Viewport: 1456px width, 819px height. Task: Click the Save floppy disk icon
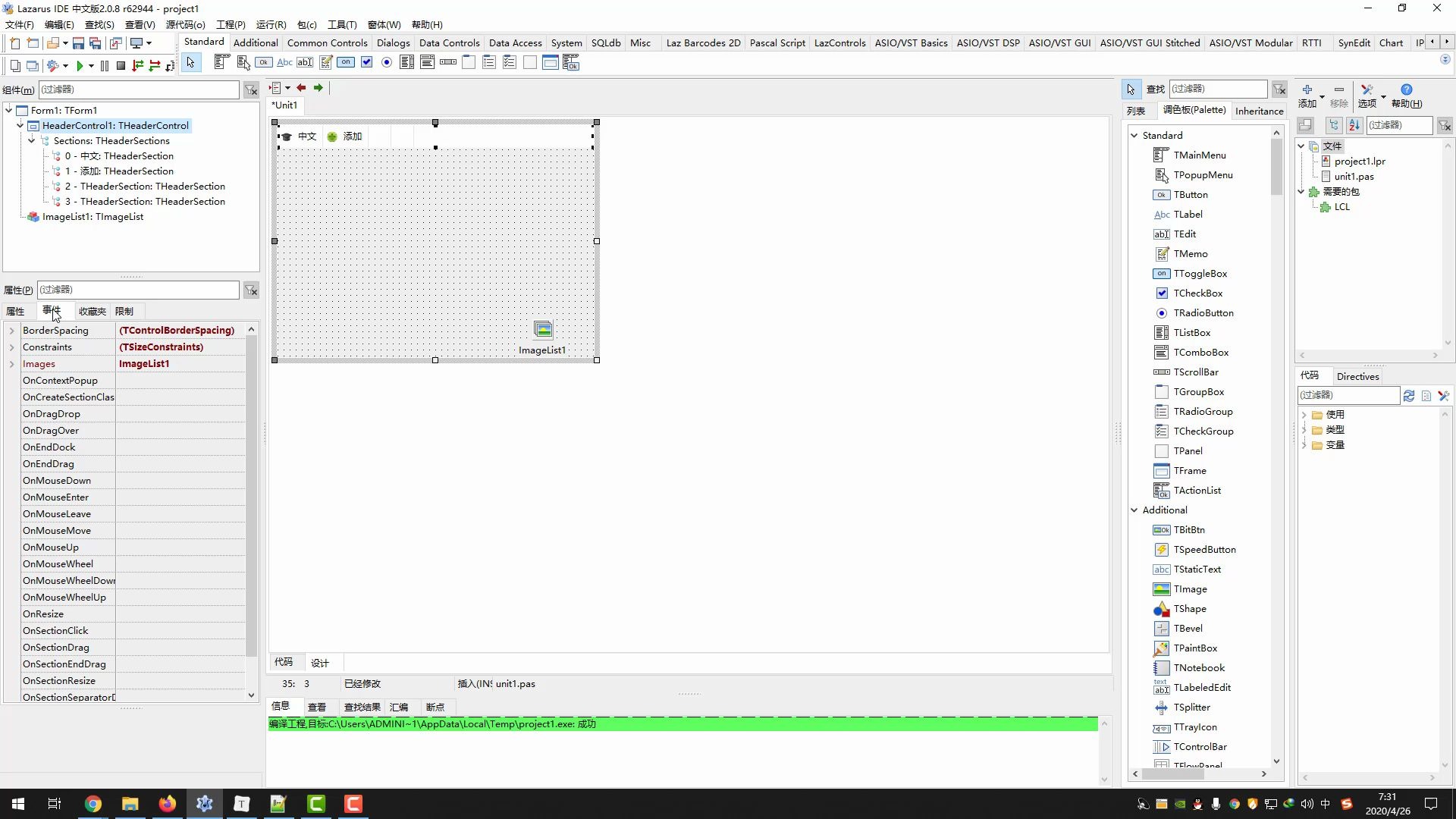pos(78,43)
